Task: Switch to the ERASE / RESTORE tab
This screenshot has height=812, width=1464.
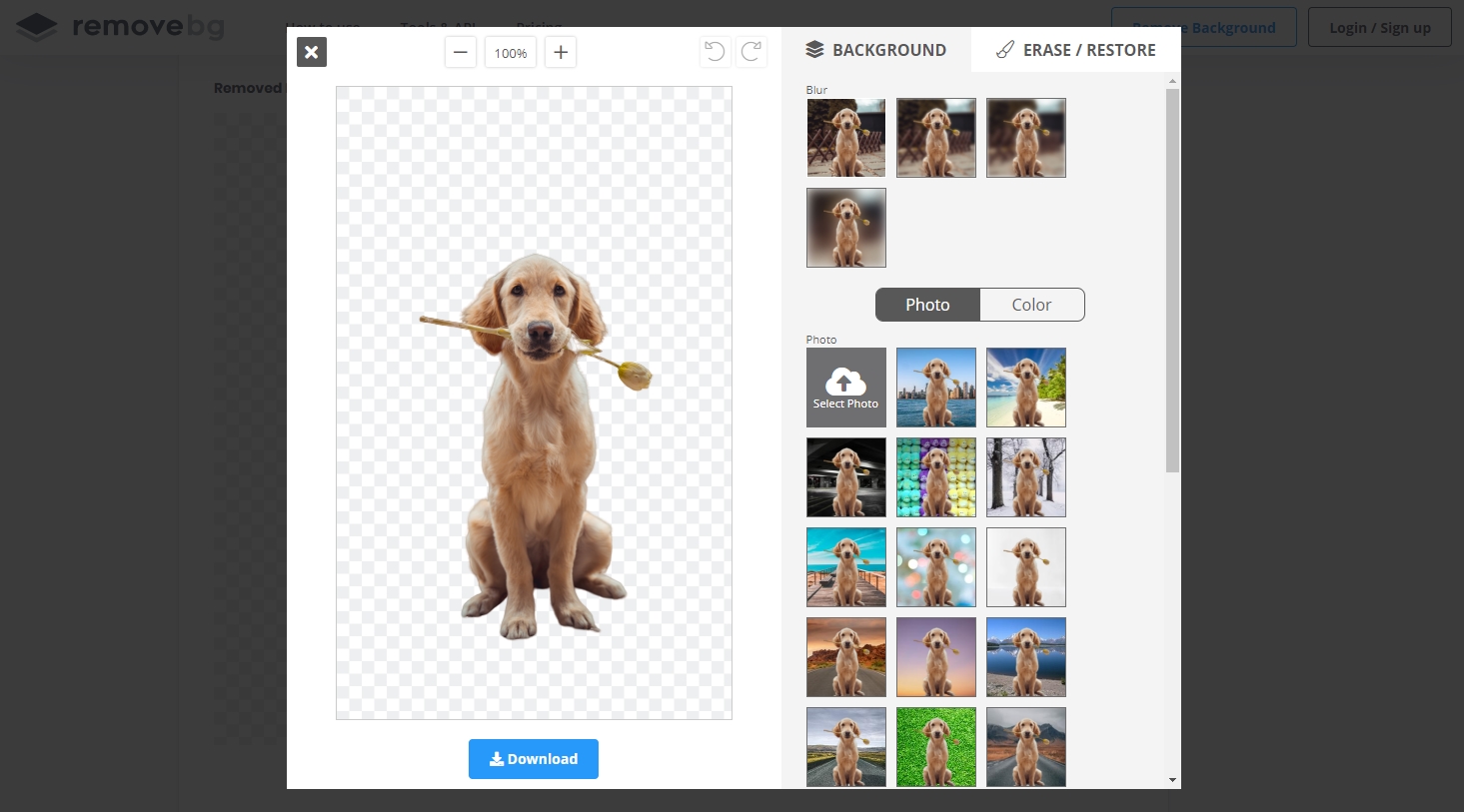Action: click(1076, 50)
